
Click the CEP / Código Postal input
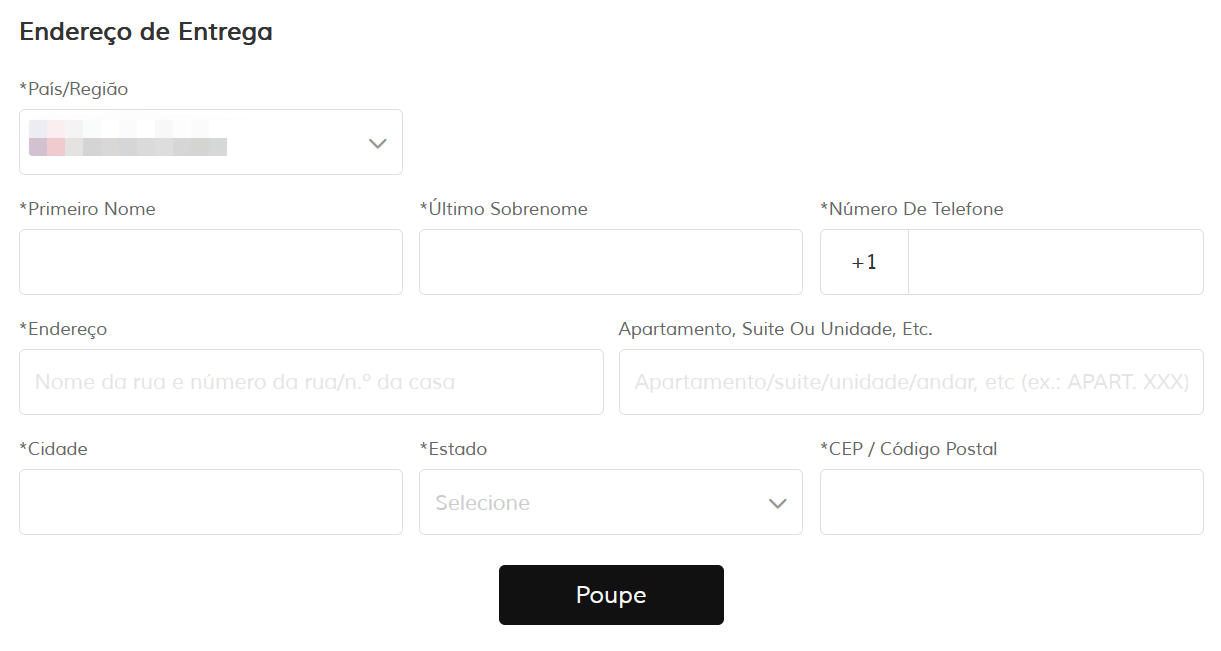(x=1011, y=502)
